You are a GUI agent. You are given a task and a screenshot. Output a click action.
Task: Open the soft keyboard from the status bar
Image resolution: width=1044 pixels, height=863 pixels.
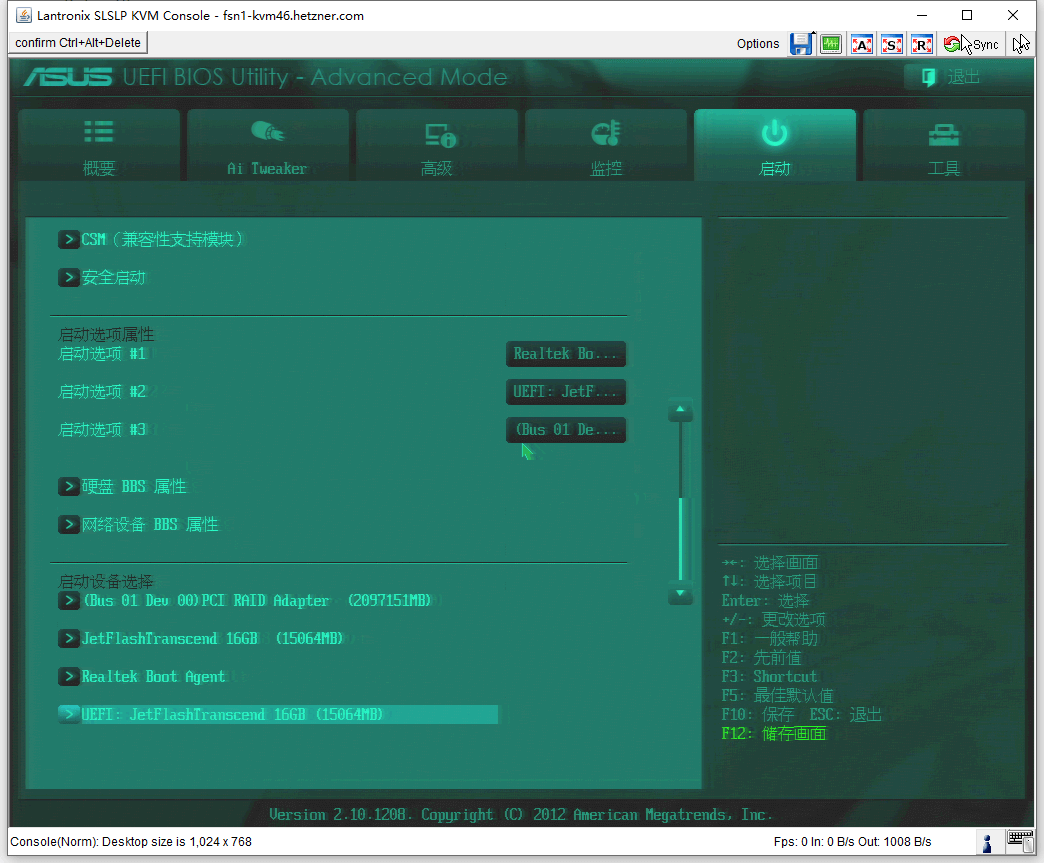(1021, 842)
